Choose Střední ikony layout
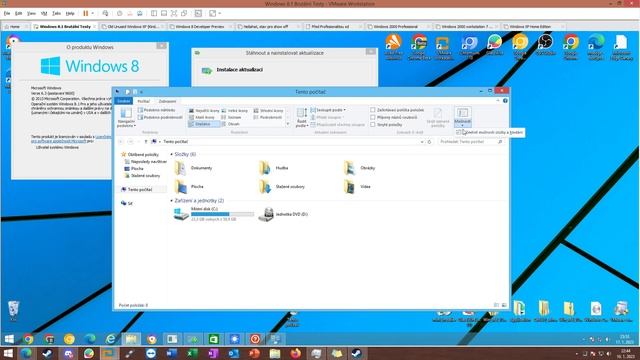Image resolution: width=640 pixels, height=360 pixels. pos(269,111)
